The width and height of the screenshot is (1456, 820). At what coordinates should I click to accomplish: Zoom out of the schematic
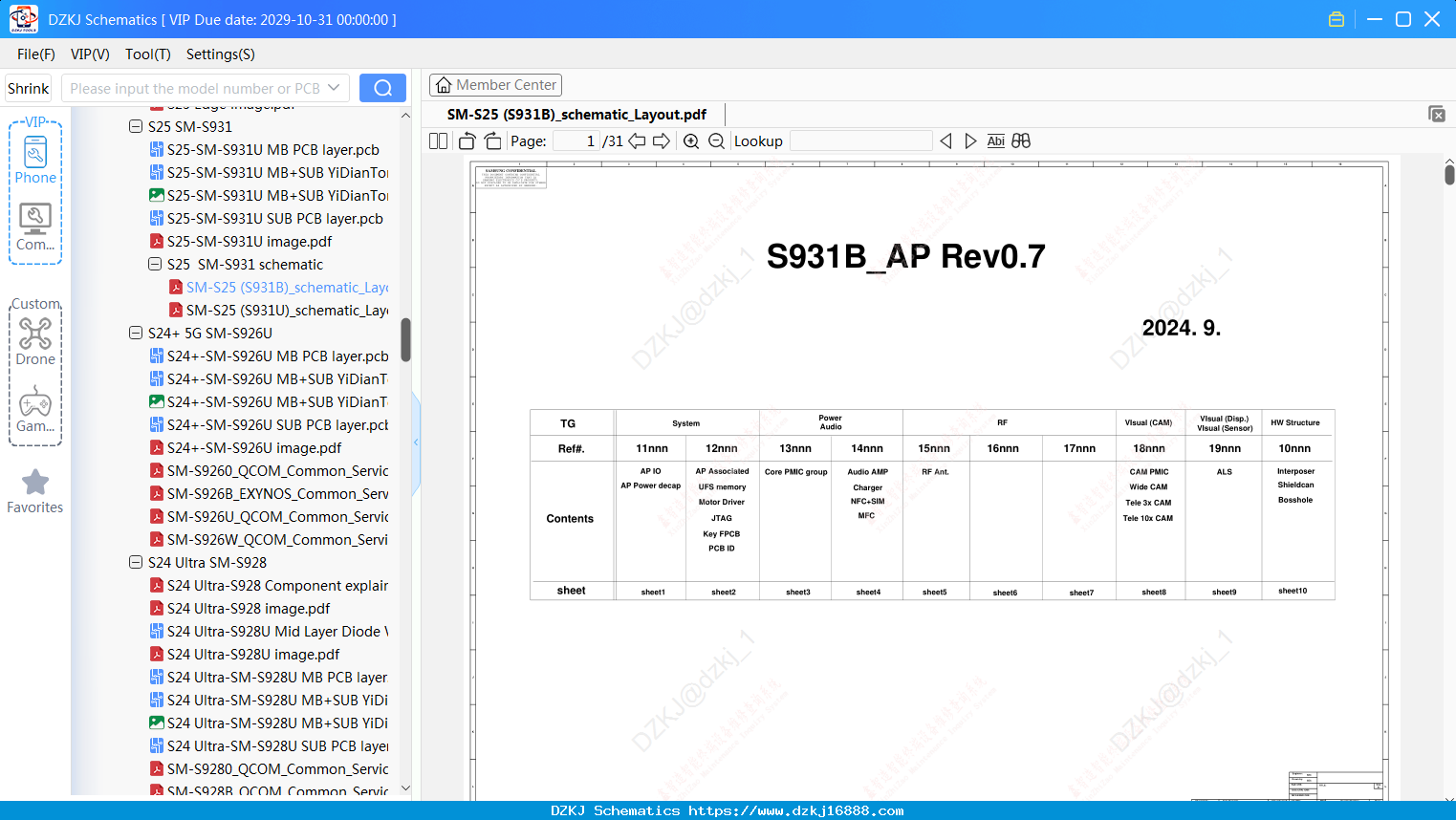717,141
